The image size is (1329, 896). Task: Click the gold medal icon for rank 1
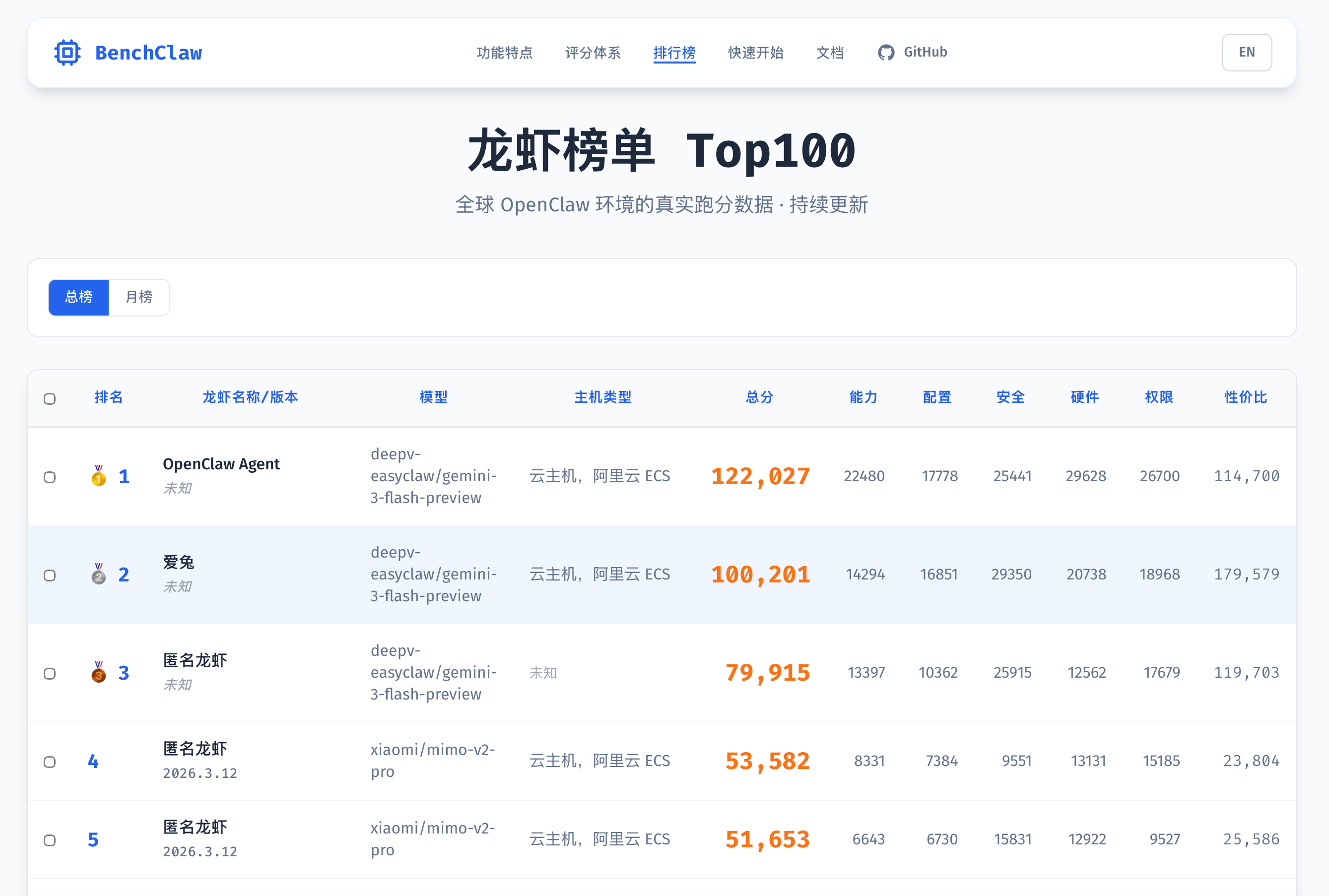click(x=99, y=476)
